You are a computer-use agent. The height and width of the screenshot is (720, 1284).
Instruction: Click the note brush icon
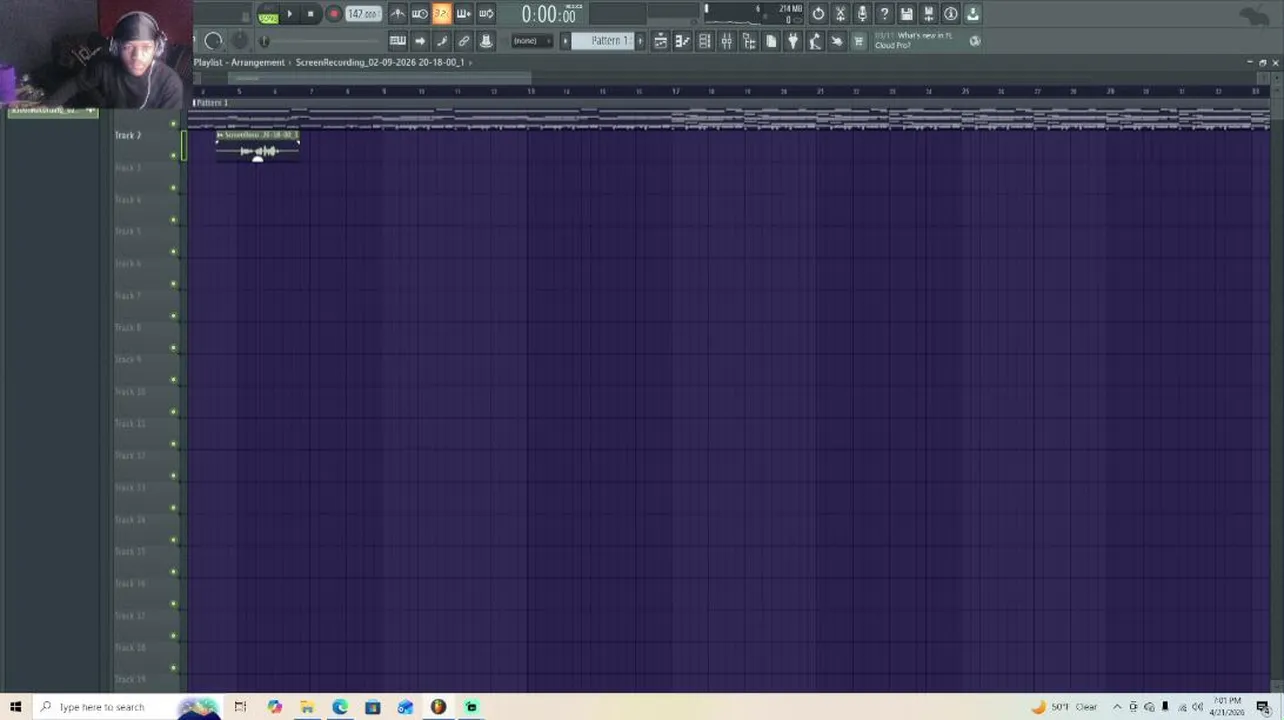coord(442,41)
